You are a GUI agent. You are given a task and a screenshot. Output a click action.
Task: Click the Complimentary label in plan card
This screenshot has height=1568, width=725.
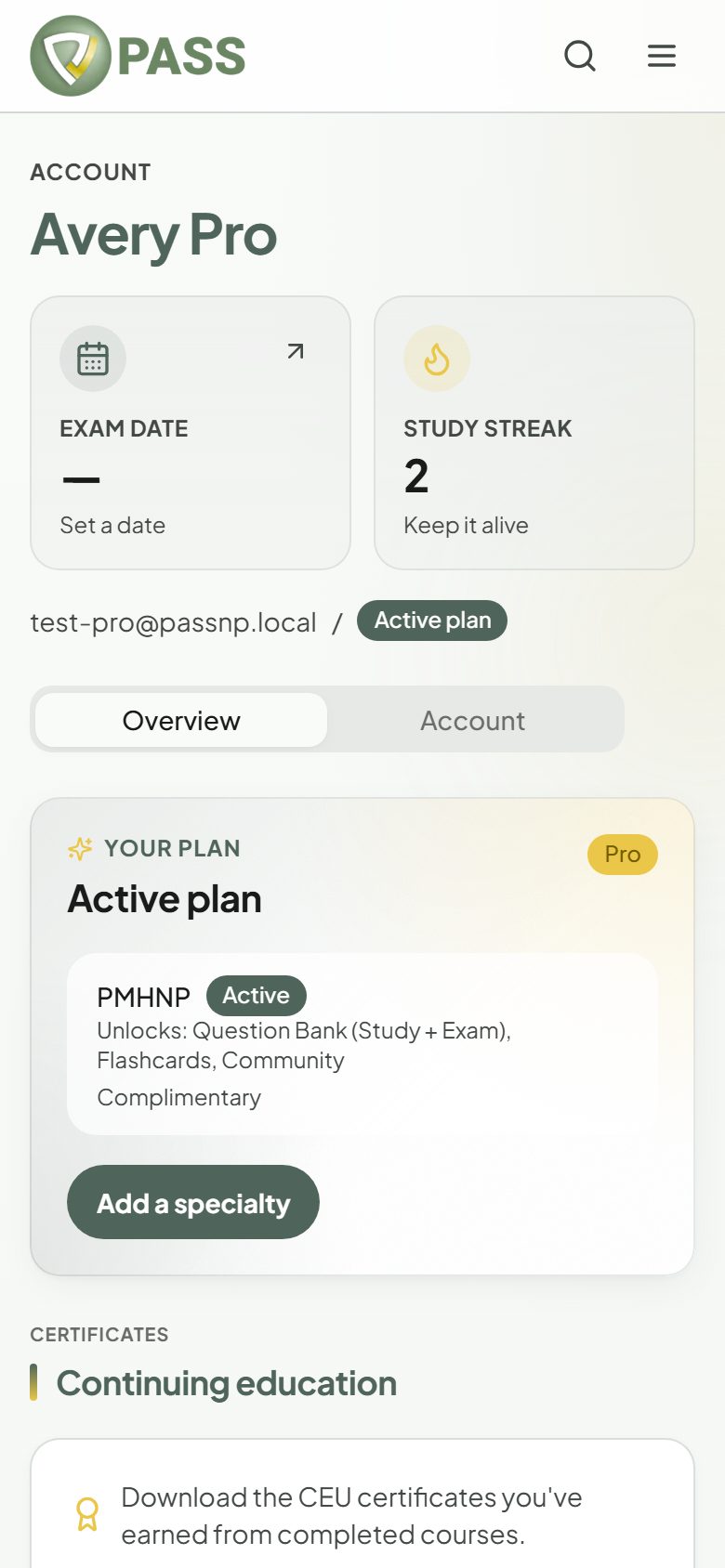[178, 1098]
